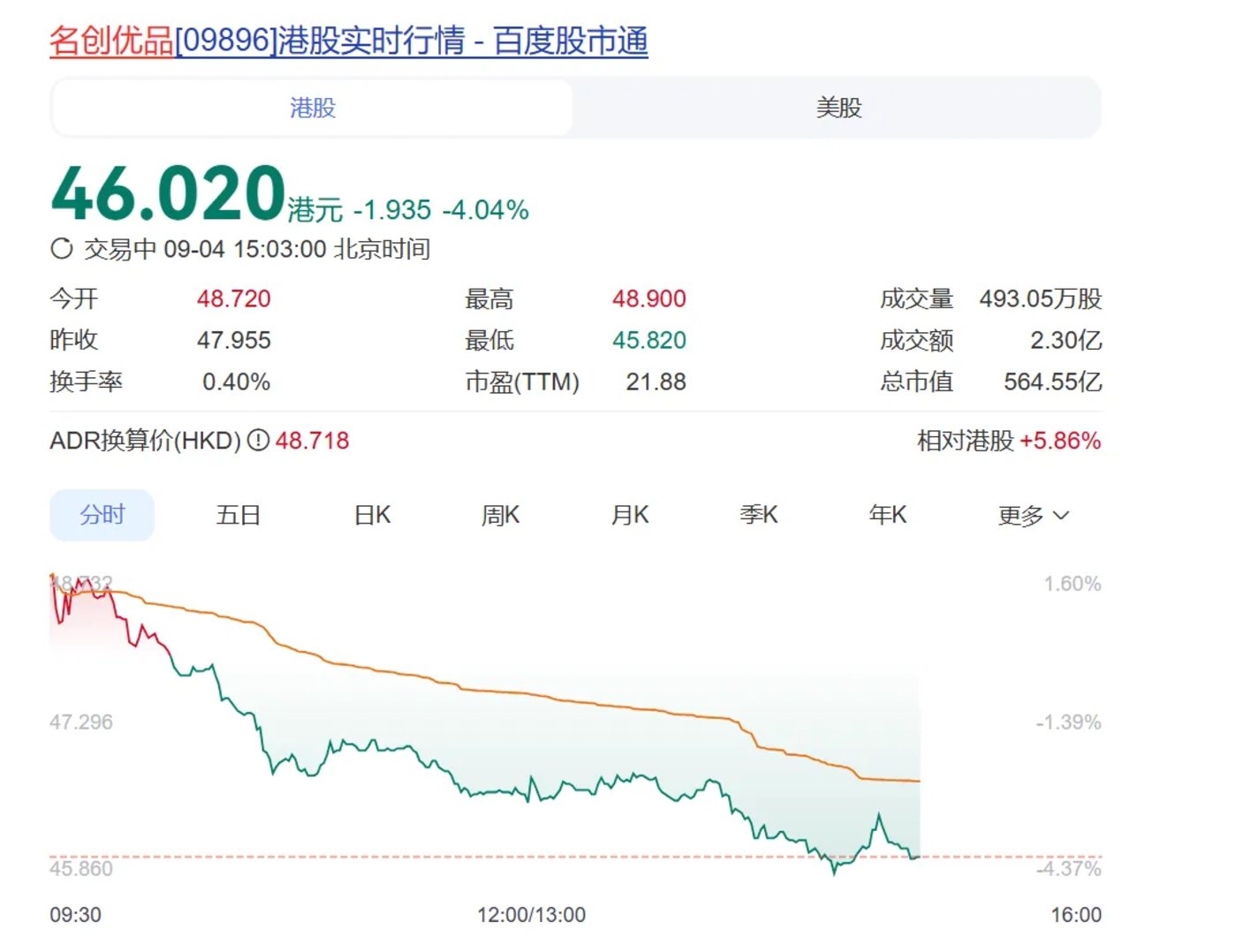Select the 日K chart tab
This screenshot has height=952, width=1236.
tap(372, 515)
